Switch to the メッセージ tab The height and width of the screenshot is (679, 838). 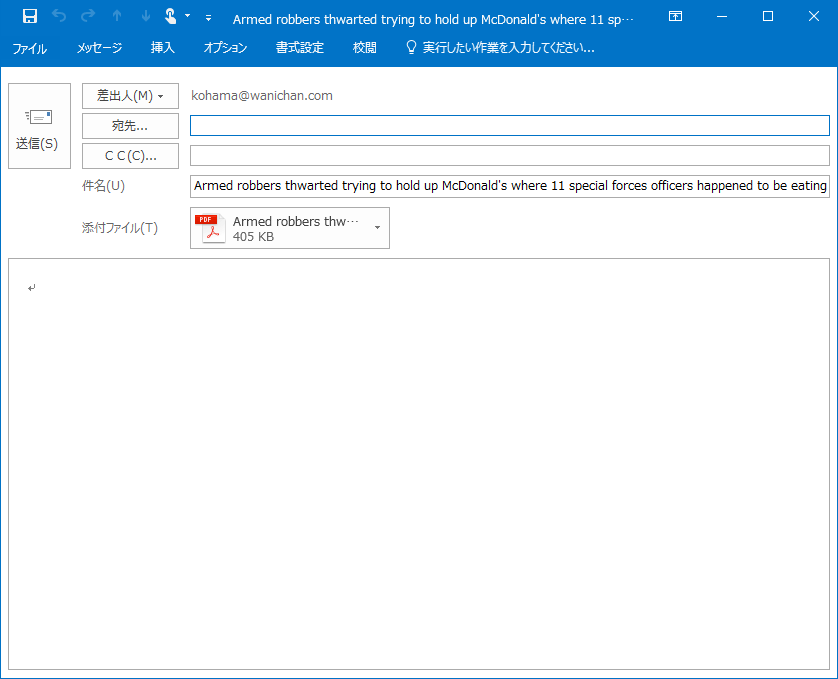pyautogui.click(x=99, y=48)
